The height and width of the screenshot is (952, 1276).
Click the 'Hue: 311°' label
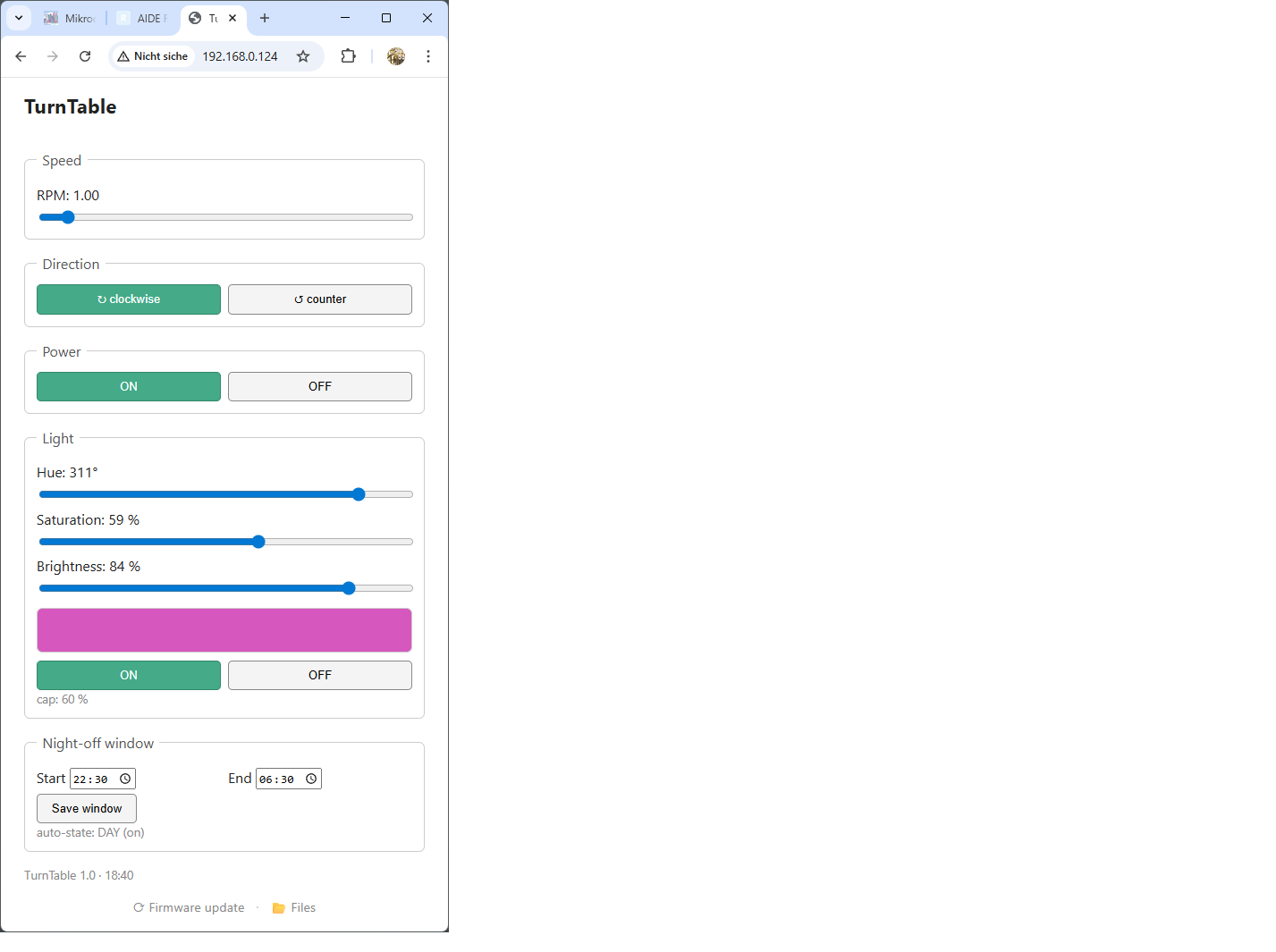[67, 473]
